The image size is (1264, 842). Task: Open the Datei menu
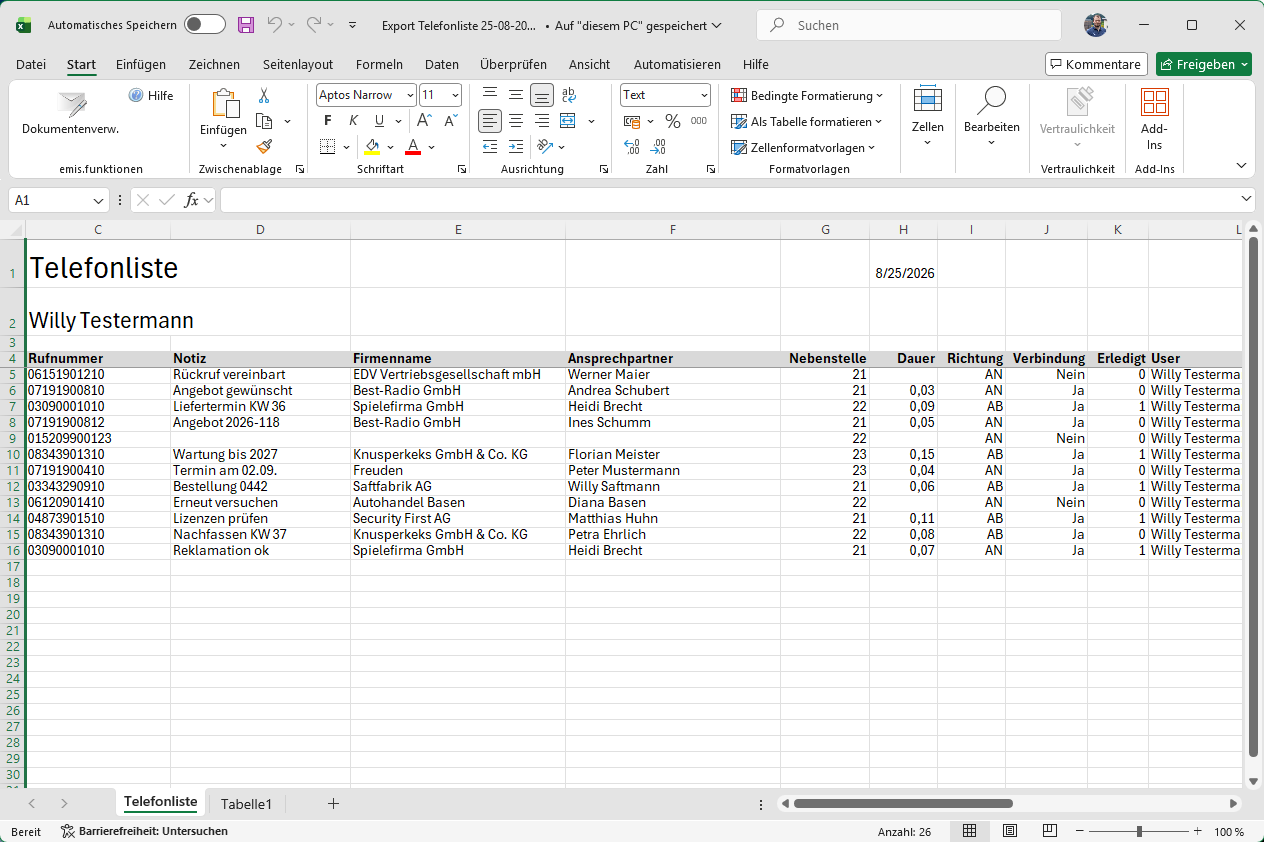click(31, 64)
